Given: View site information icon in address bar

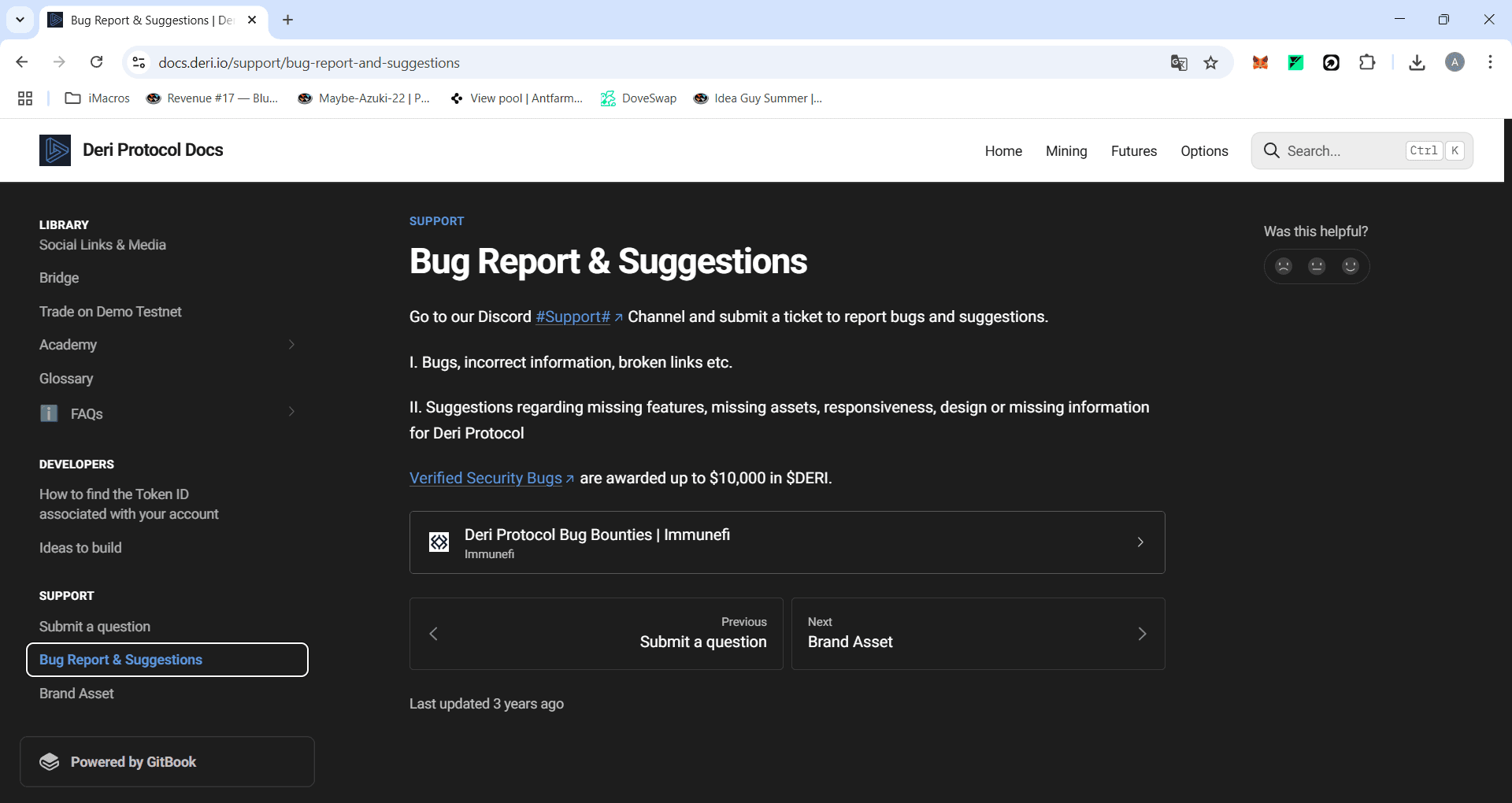Looking at the screenshot, I should pos(139,62).
